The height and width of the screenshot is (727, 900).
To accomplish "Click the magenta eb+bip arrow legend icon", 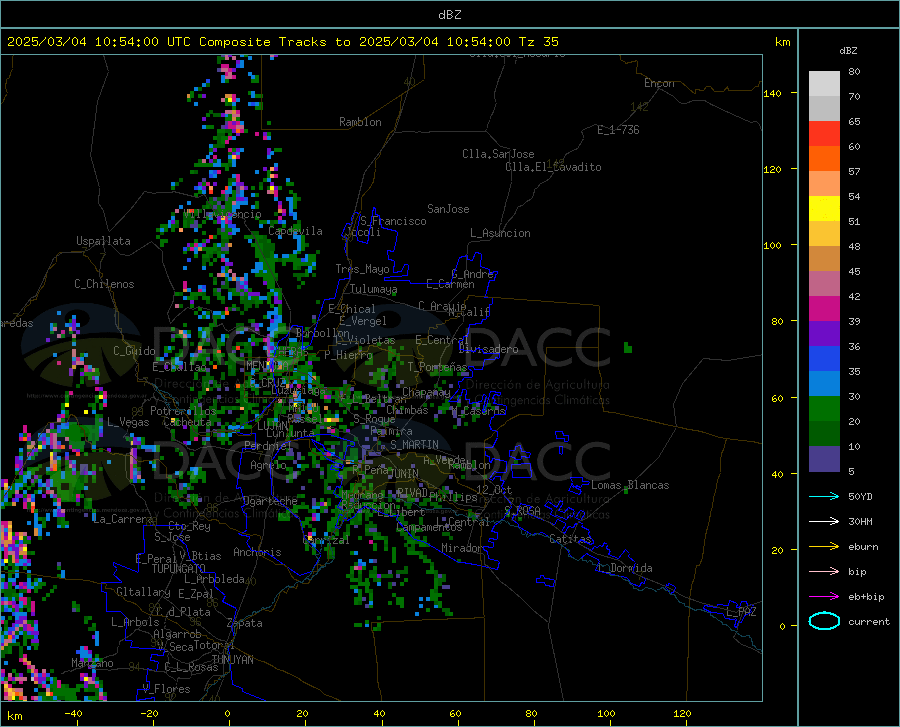I will click(x=824, y=597).
